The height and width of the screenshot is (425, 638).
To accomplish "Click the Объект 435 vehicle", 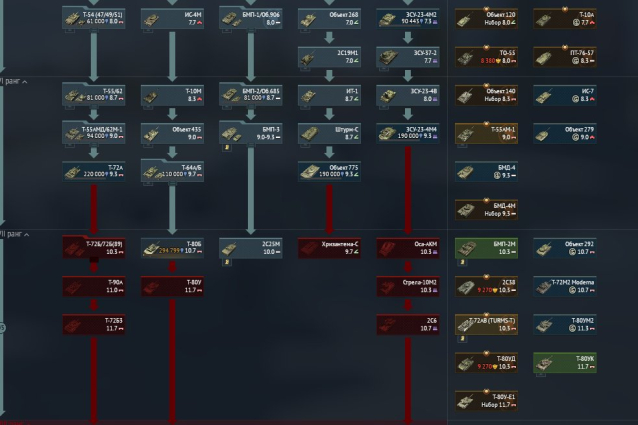I will (x=172, y=133).
